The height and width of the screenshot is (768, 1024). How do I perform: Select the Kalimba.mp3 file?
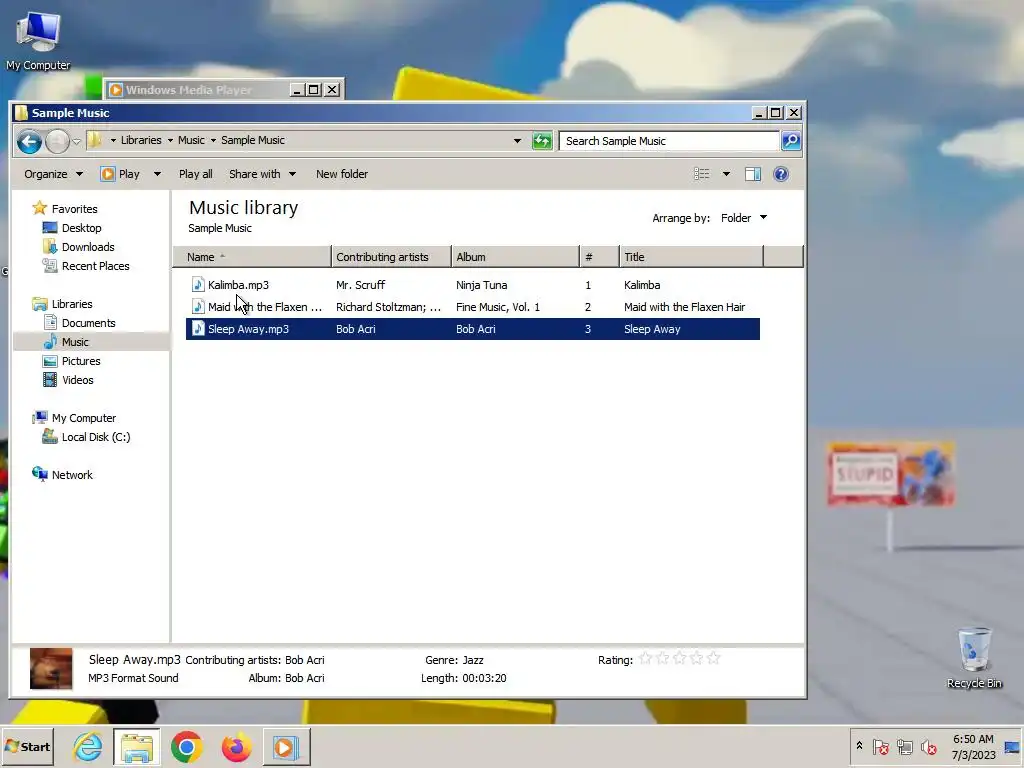pyautogui.click(x=238, y=285)
